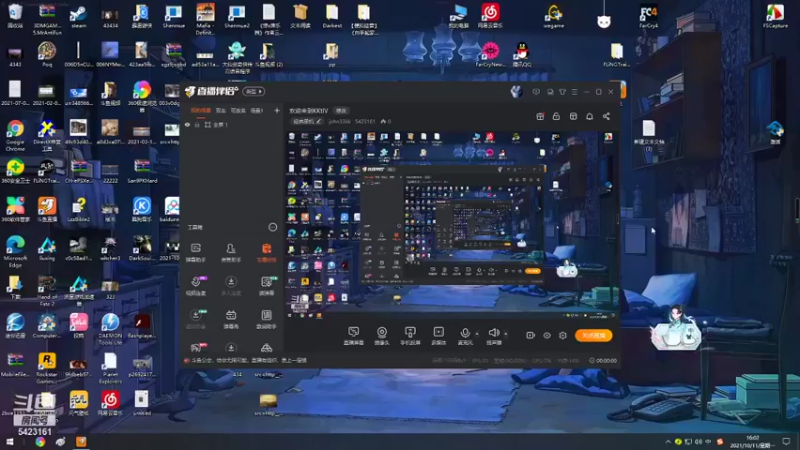Open the 读弹幕 tool in the toolbox
The width and height of the screenshot is (800, 450).
(266, 286)
